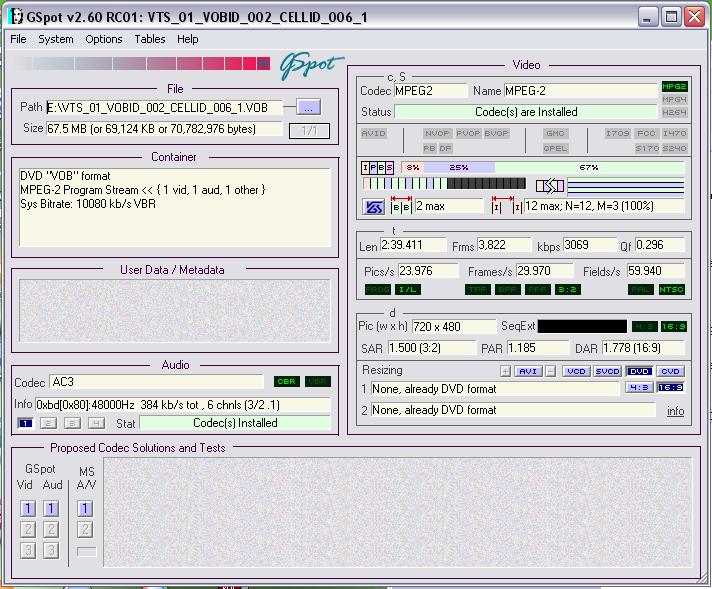Click the minus button beside AVI
712x589 pixels.
click(x=550, y=371)
